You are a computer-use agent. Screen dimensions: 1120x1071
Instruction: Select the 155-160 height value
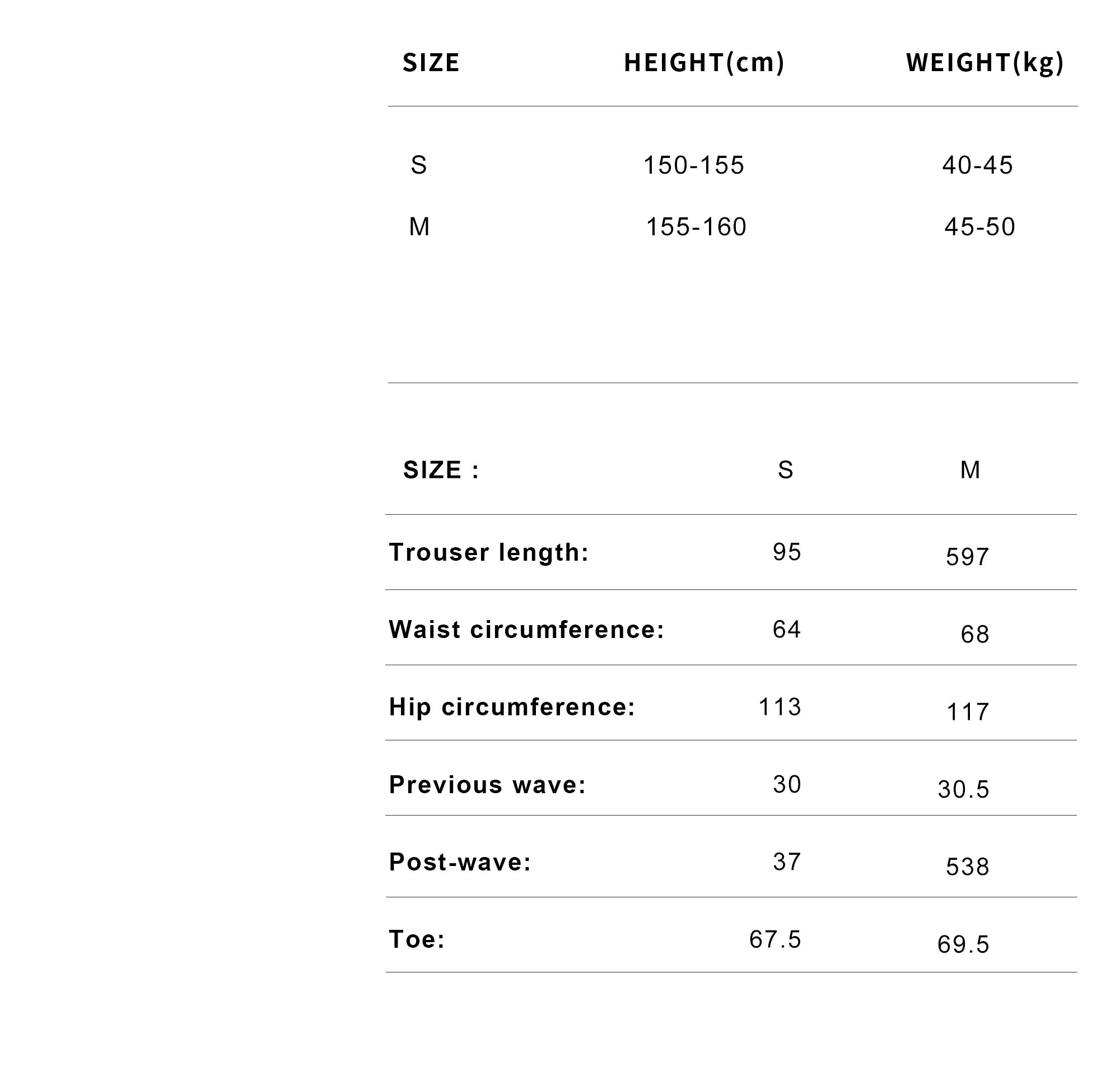(696, 227)
